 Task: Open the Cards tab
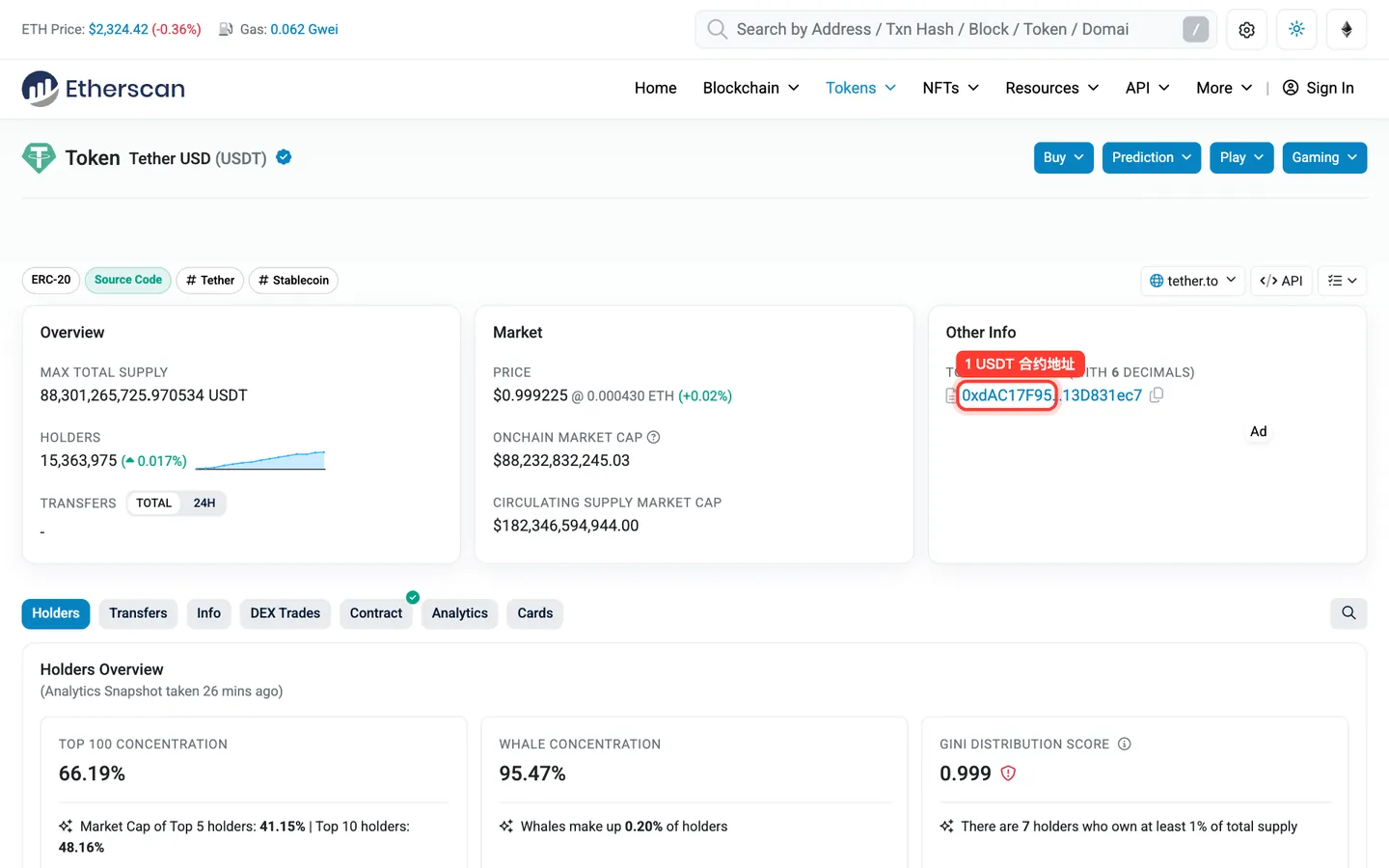[535, 613]
